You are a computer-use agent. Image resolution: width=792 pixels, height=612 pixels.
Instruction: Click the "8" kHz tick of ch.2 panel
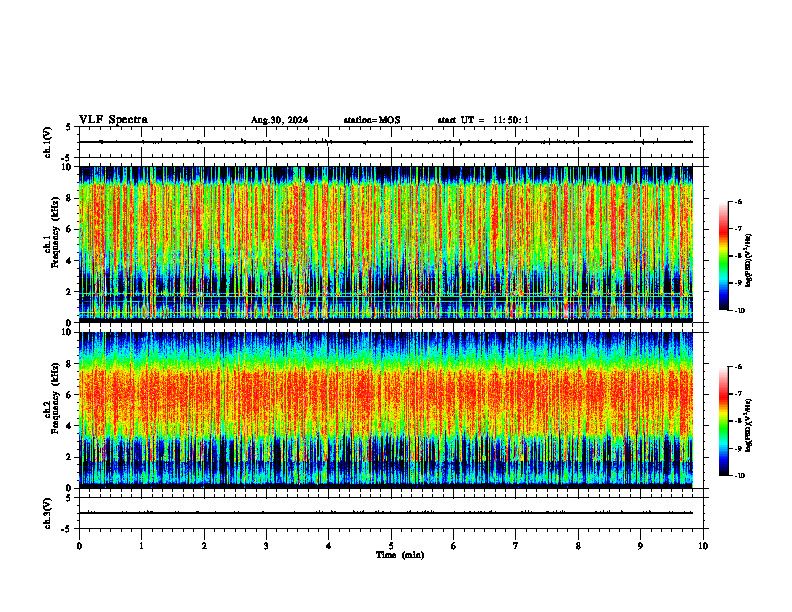(x=70, y=364)
